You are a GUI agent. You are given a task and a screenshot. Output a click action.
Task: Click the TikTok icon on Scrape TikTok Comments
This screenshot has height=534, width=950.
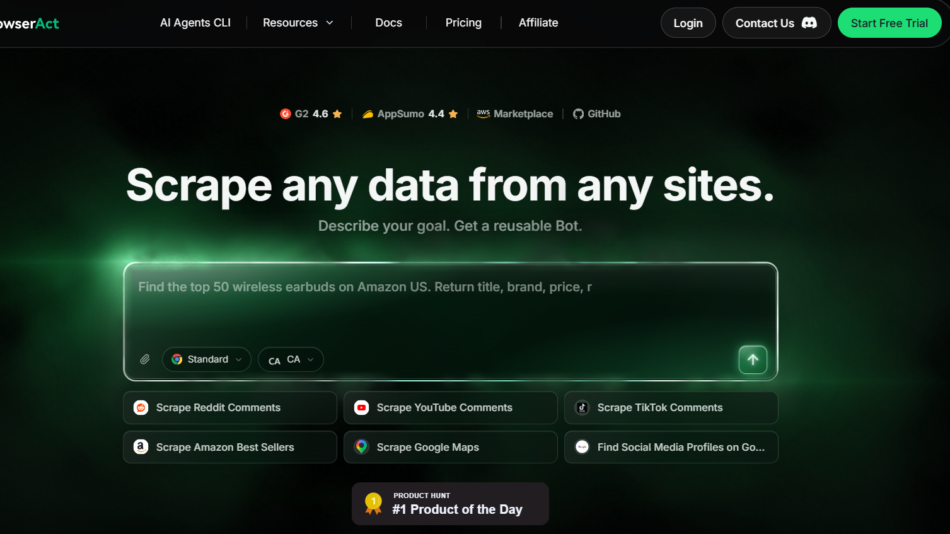pos(582,407)
